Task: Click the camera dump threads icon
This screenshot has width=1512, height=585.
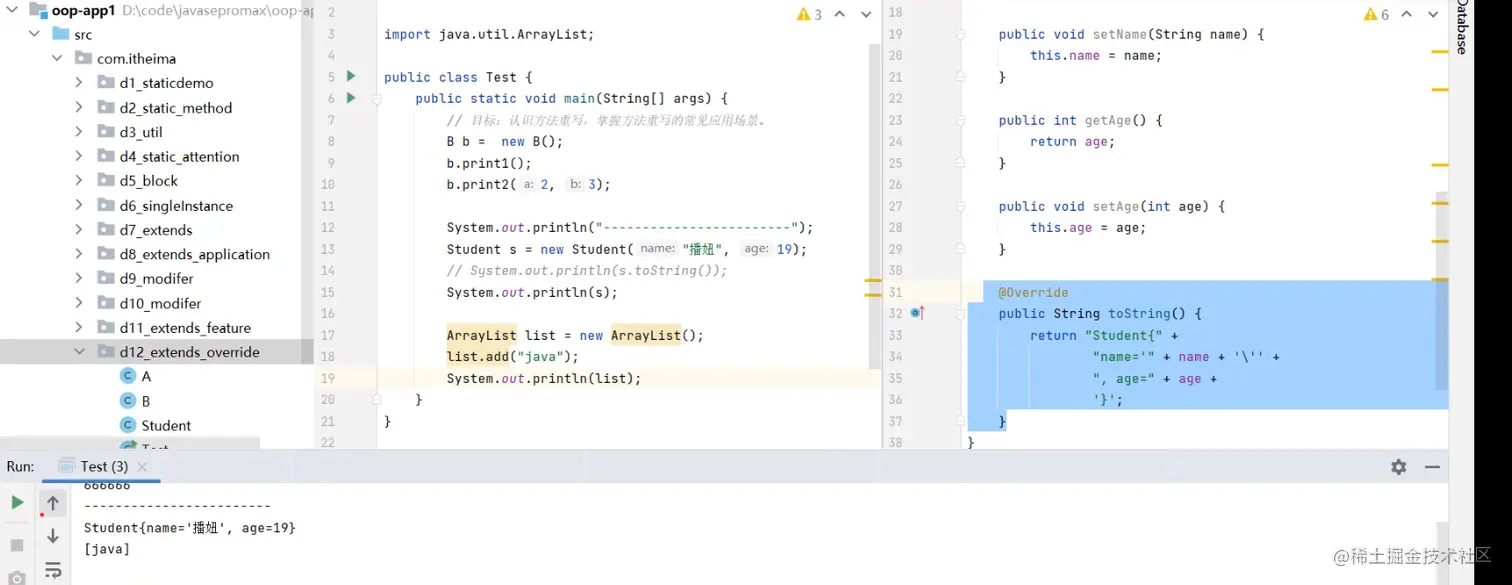Action: 17,579
